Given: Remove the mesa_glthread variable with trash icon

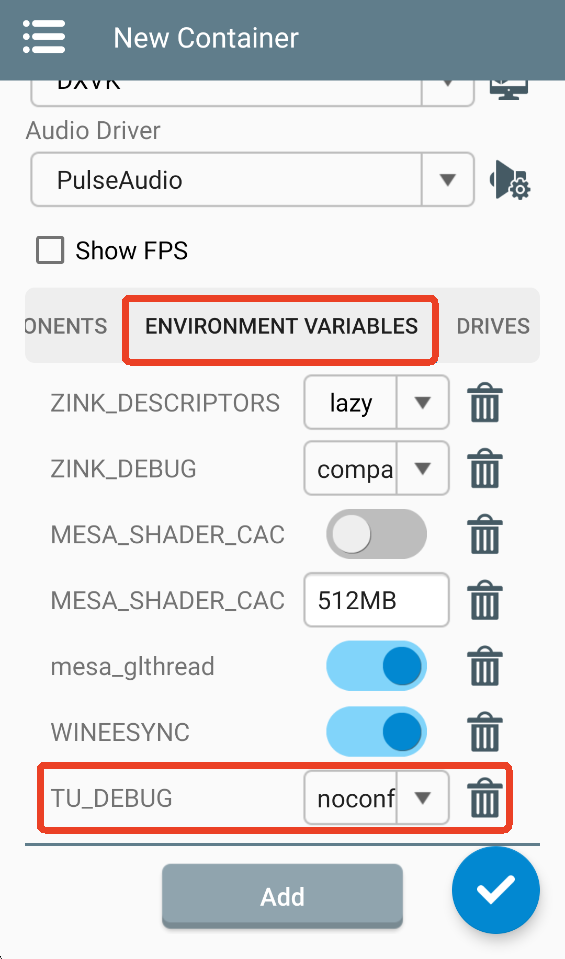Looking at the screenshot, I should (485, 666).
